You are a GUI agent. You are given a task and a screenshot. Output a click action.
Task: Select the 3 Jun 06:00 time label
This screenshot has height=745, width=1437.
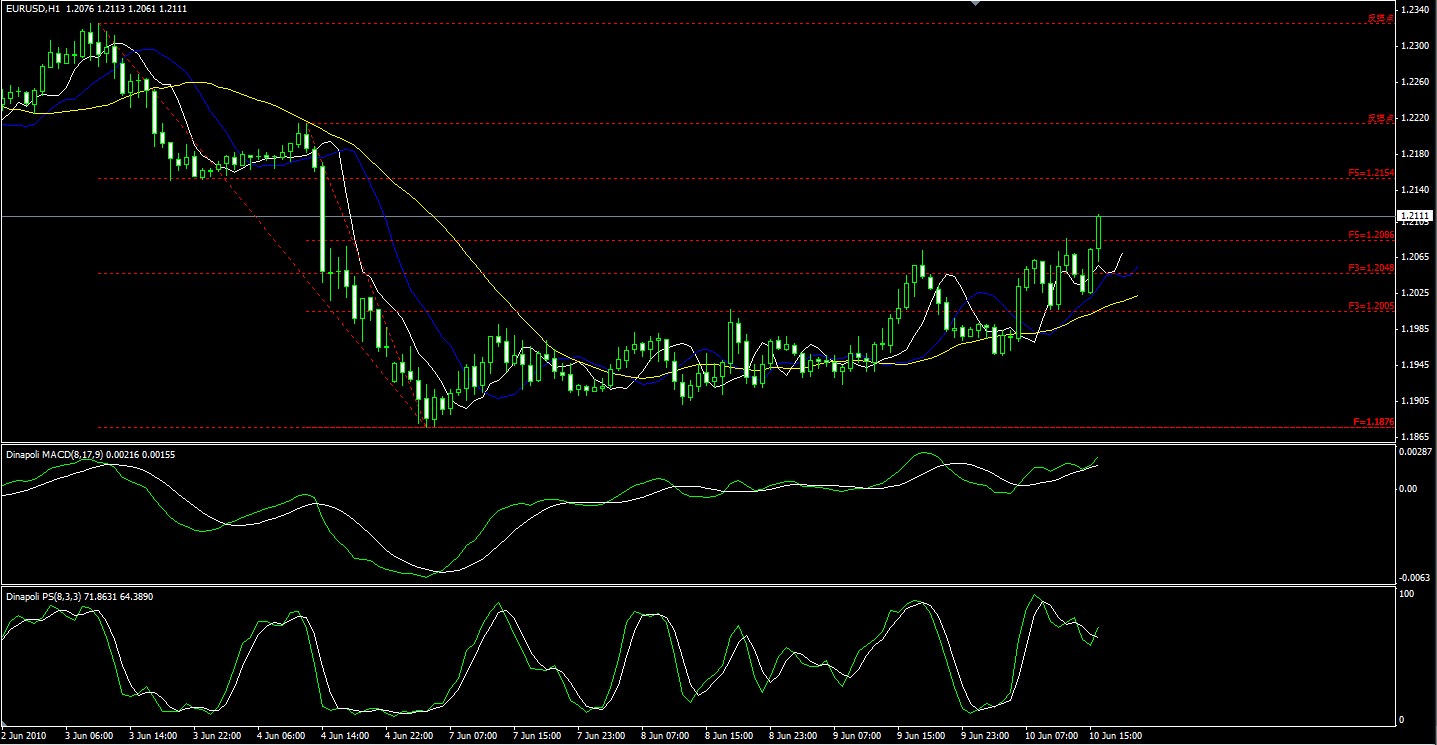pos(87,735)
